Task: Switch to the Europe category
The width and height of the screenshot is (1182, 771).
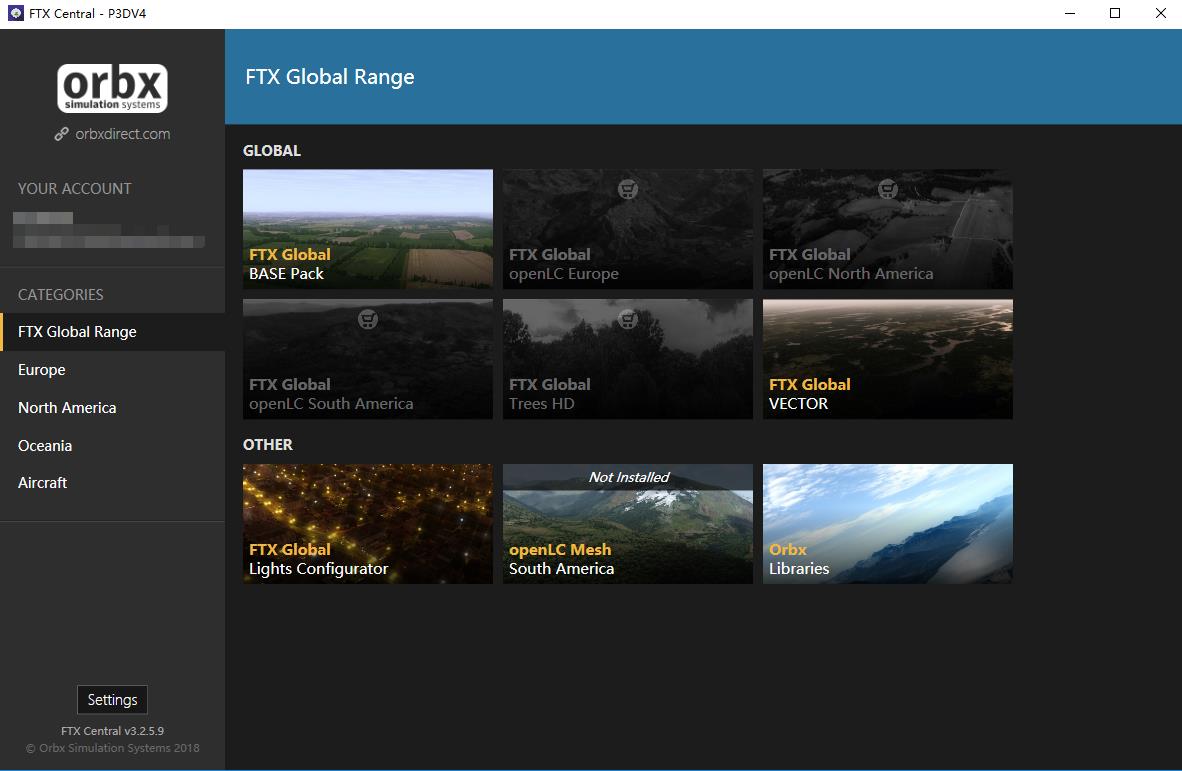Action: click(112, 369)
